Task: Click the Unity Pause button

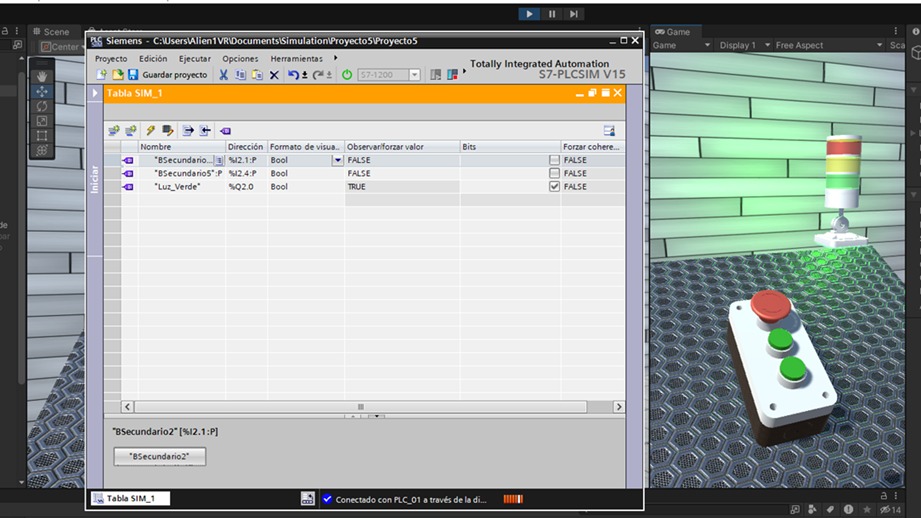Action: (x=552, y=14)
